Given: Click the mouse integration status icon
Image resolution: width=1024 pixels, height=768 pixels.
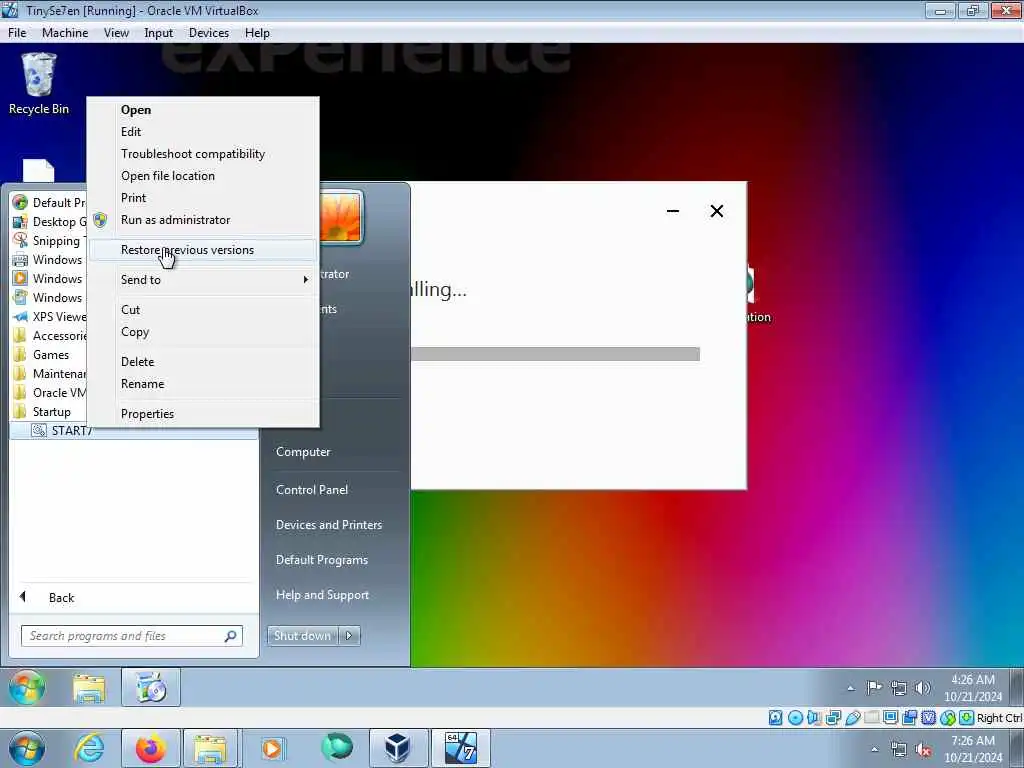Looking at the screenshot, I should tap(948, 718).
